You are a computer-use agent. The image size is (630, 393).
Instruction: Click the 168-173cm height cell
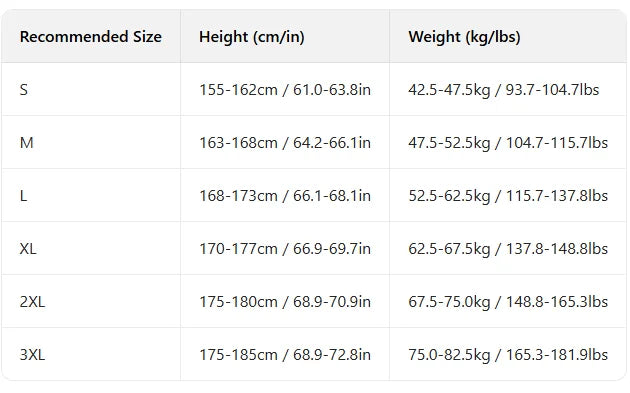(x=285, y=195)
